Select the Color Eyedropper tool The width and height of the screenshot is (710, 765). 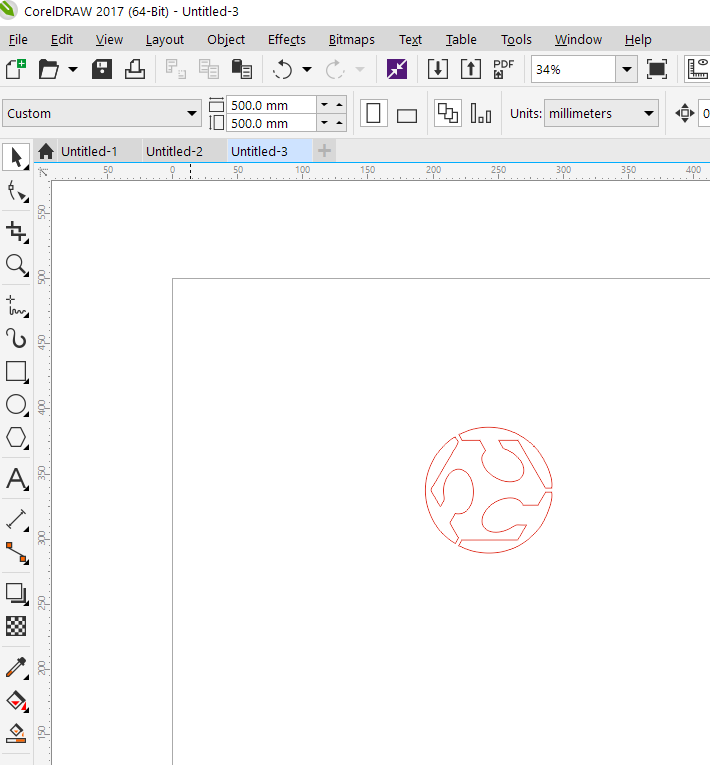17,667
